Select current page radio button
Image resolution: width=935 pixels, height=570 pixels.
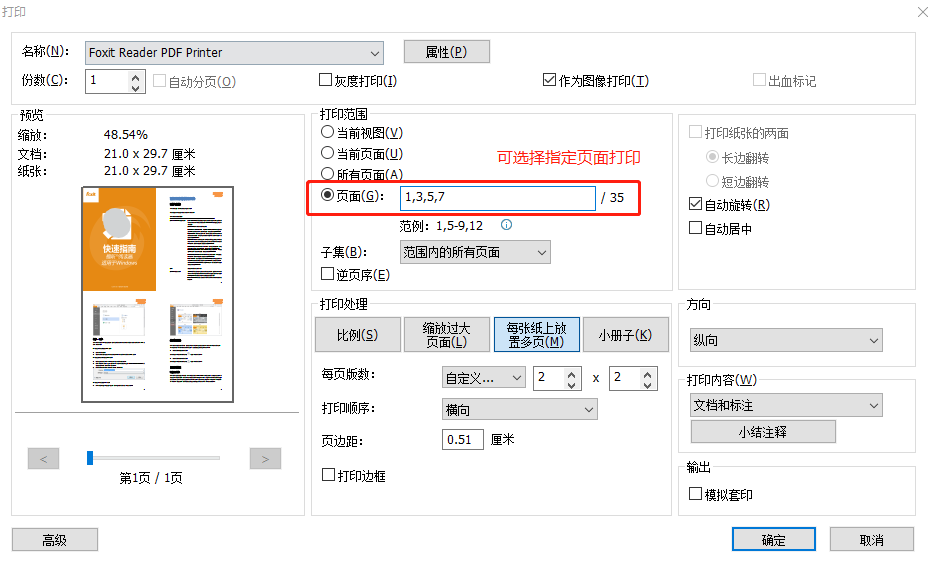[x=327, y=153]
